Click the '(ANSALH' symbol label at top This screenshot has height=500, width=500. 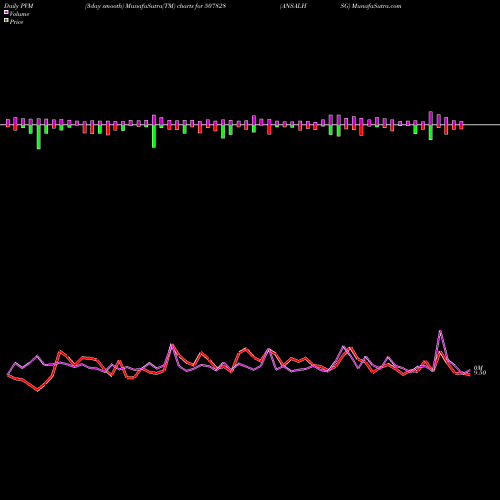point(293,6)
